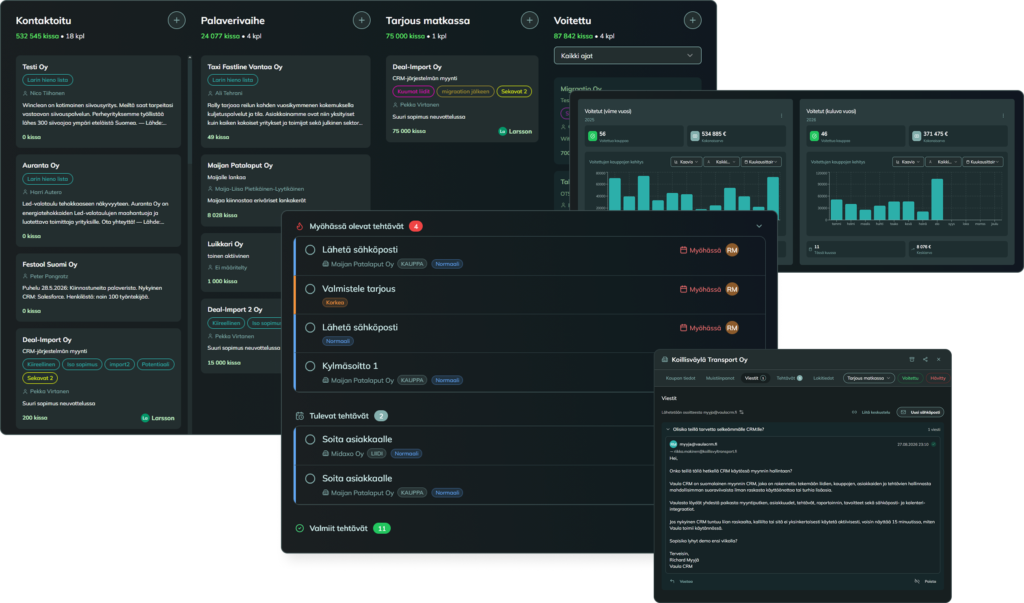Click the RM avatar on the first Lähetä sähköposti task
The height and width of the screenshot is (603, 1024).
pyautogui.click(x=732, y=250)
